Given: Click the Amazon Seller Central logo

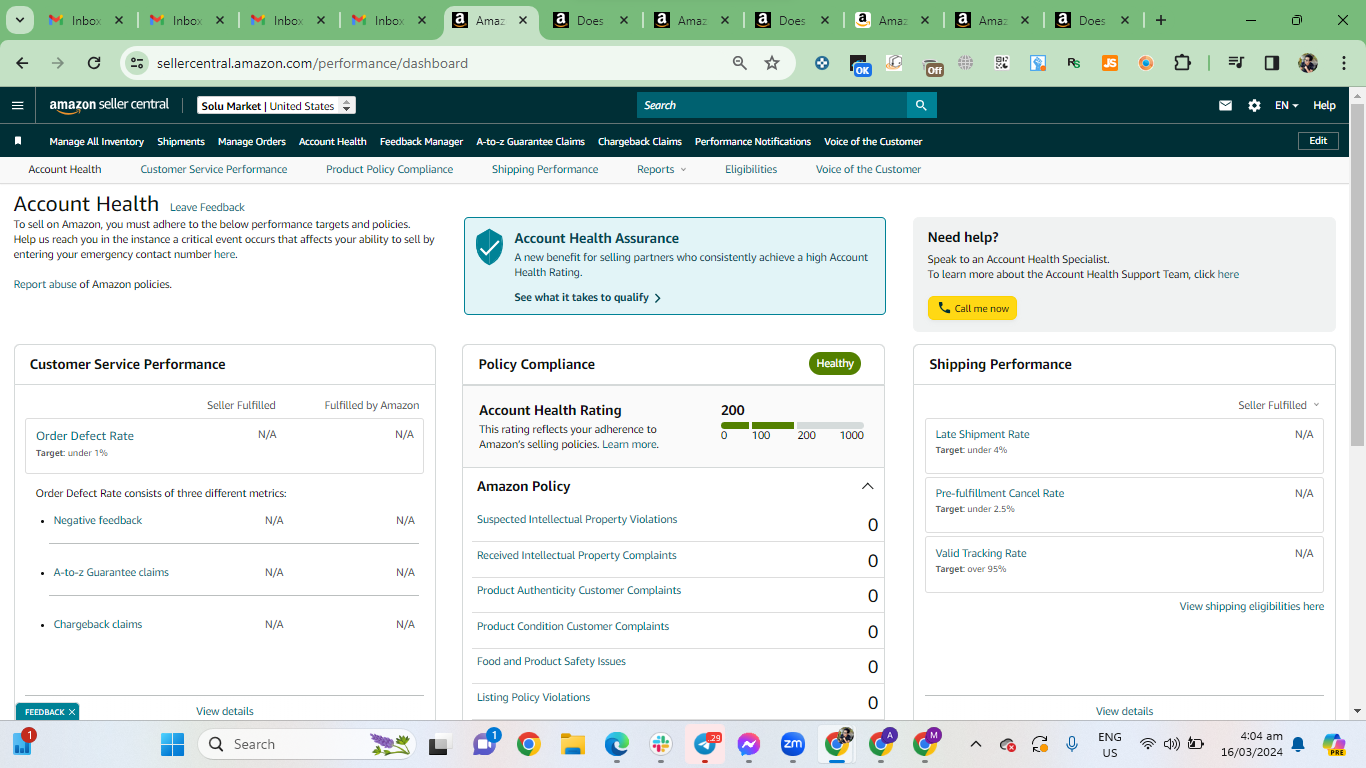Looking at the screenshot, I should click(x=110, y=105).
